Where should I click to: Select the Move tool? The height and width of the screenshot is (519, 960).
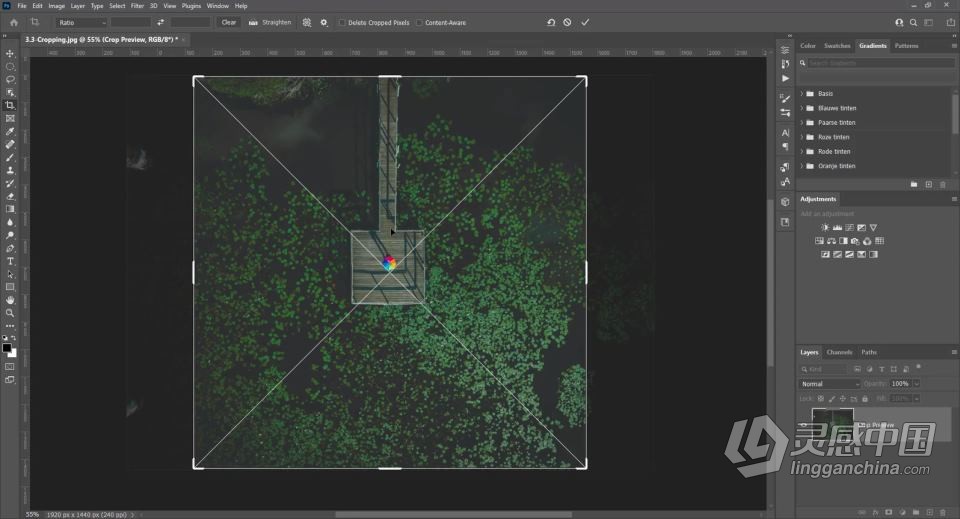(10, 54)
